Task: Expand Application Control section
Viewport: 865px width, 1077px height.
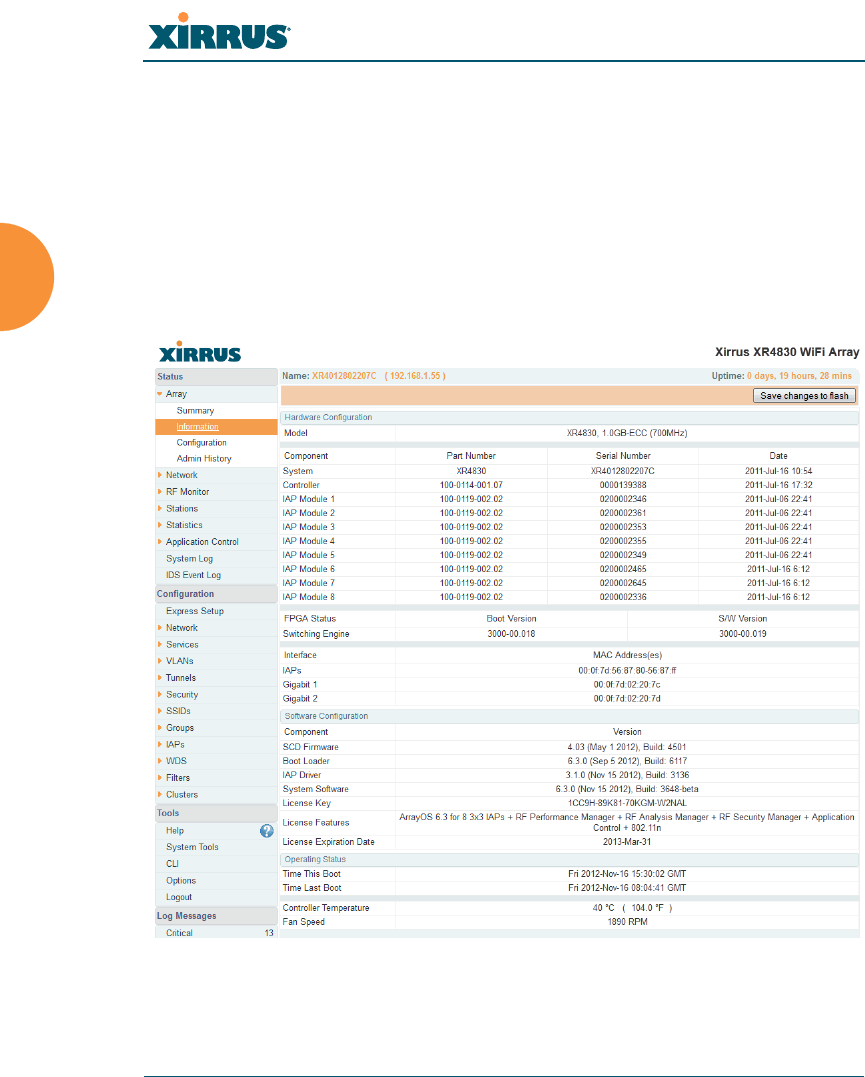Action: coord(159,542)
